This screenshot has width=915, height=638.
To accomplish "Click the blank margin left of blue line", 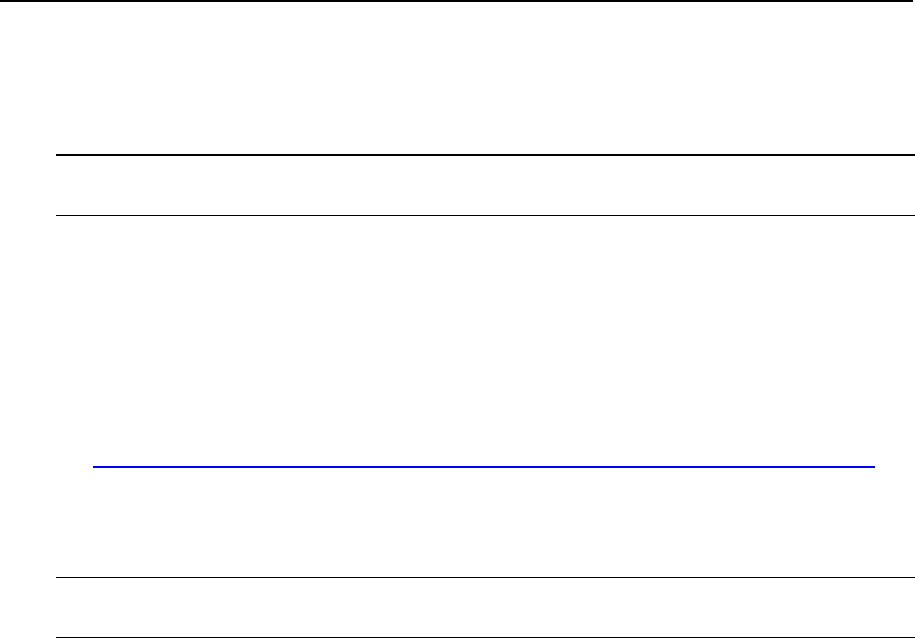I will [74, 467].
